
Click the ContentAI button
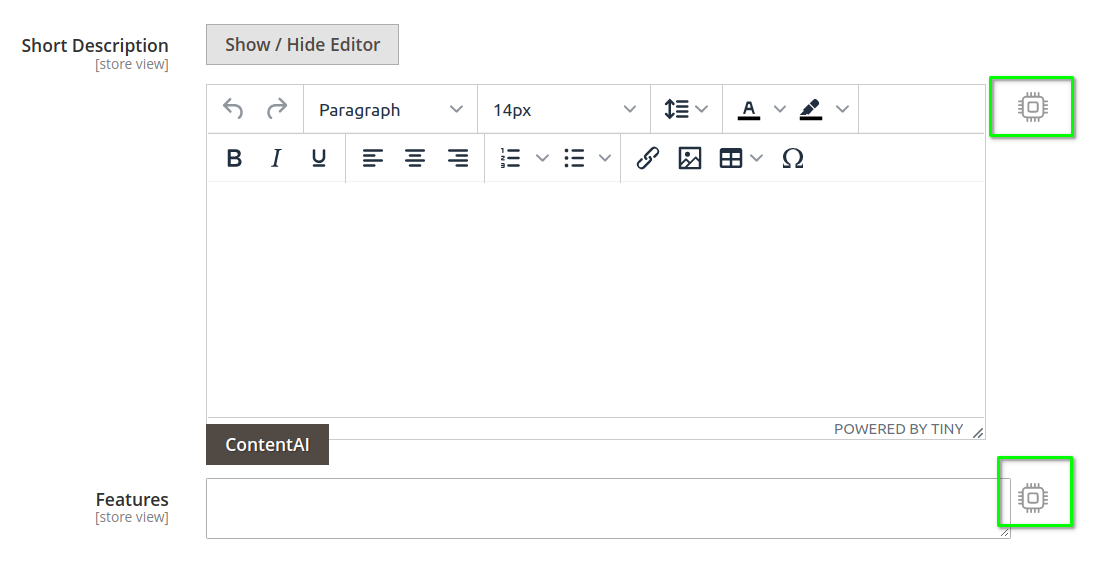pos(267,445)
